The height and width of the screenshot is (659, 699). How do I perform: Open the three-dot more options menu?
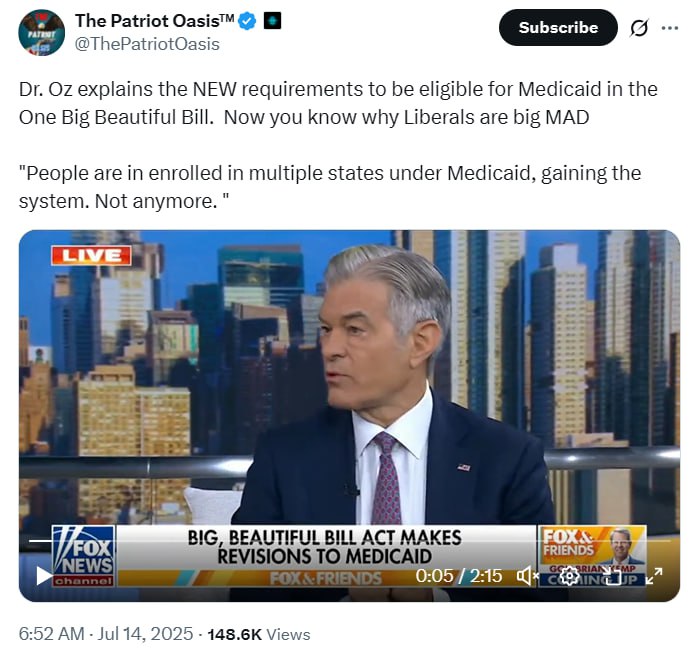coord(670,28)
